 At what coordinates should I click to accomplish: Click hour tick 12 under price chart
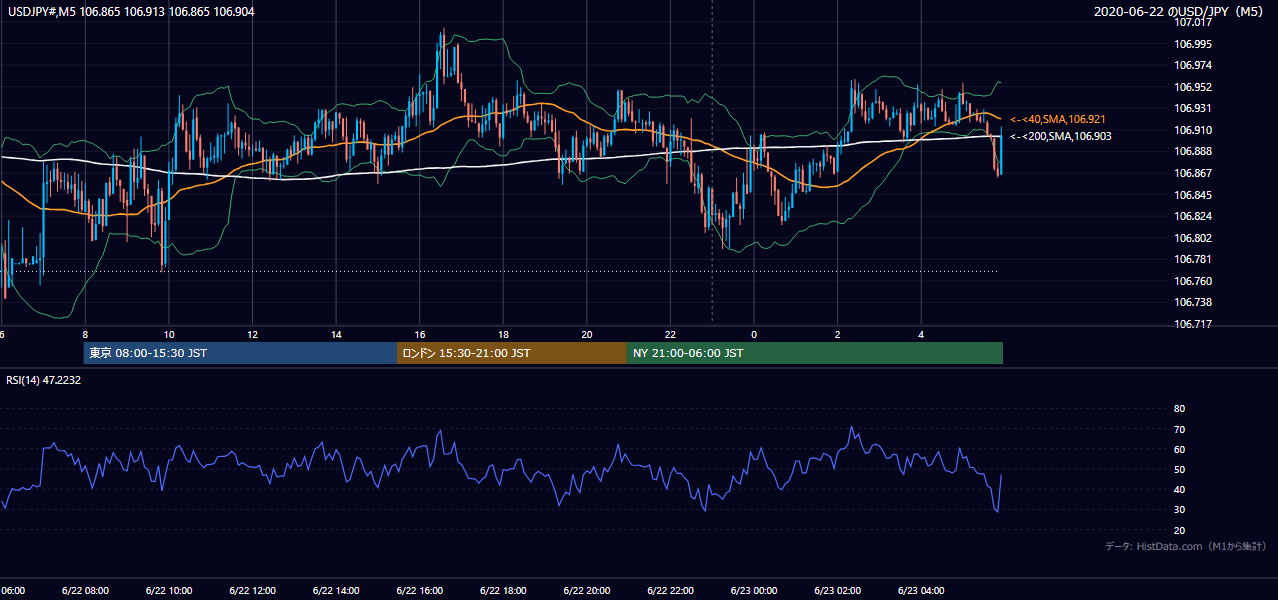point(253,334)
